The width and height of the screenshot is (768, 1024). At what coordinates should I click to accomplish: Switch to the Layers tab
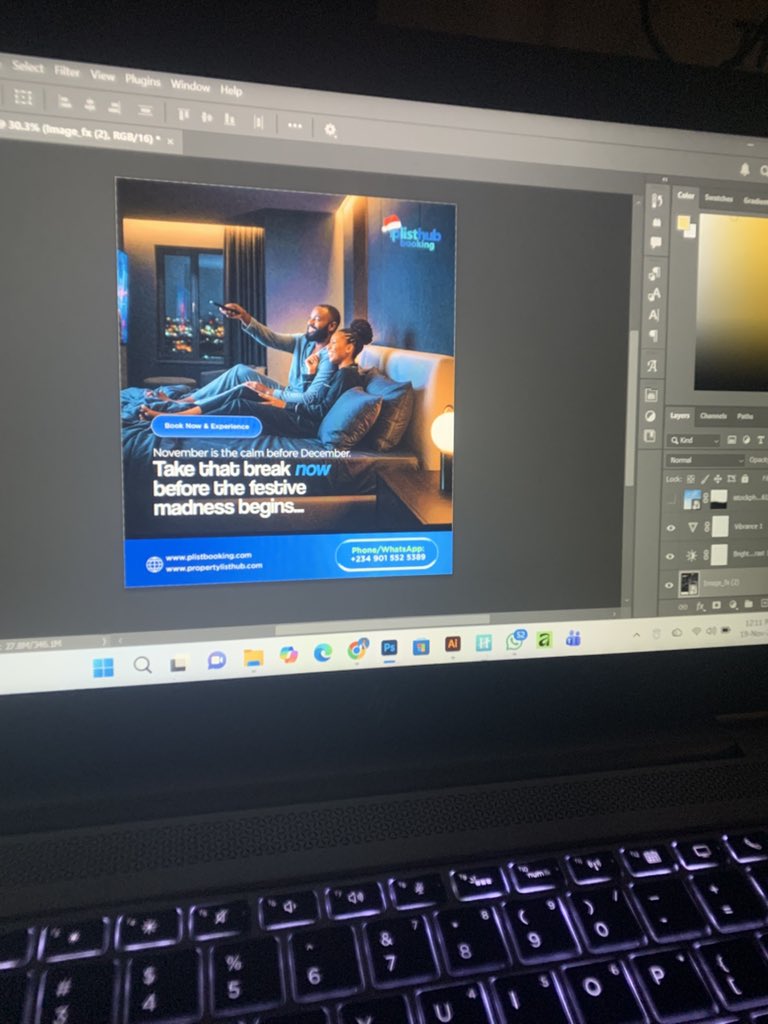[x=679, y=415]
